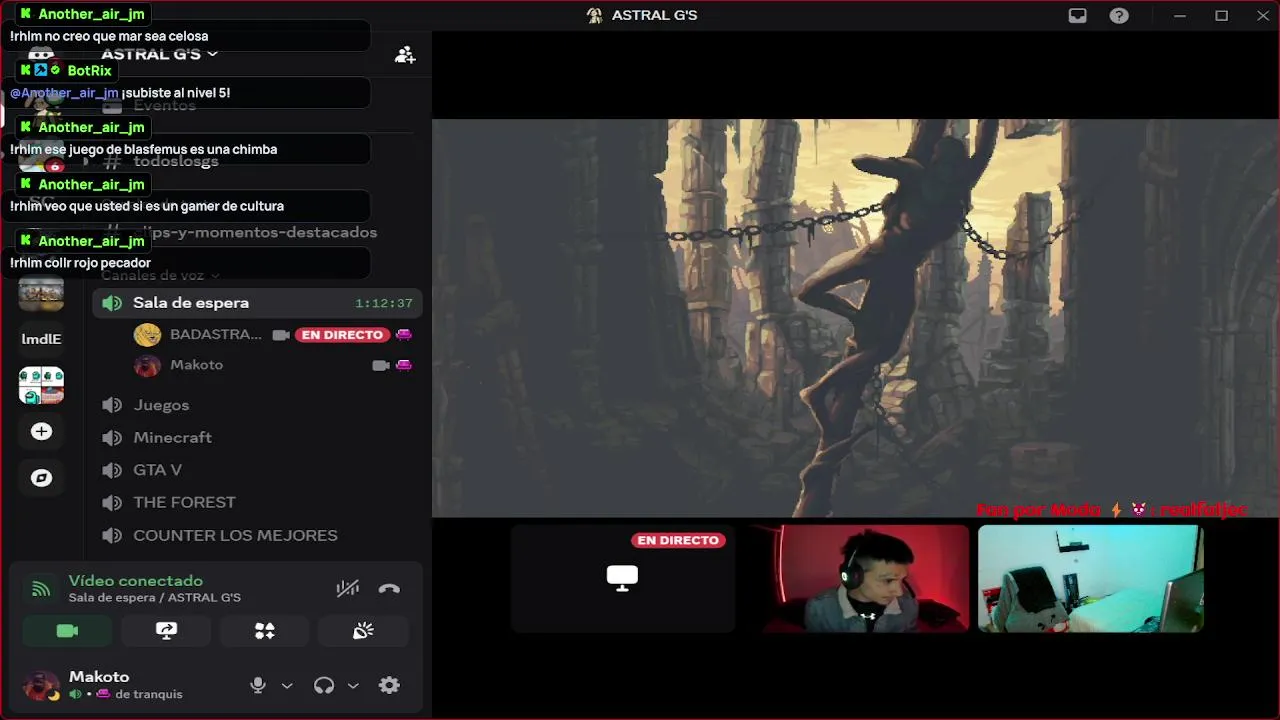Viewport: 1280px width, 720px height.
Task: Join the Sala de espera voice channel
Action: pyautogui.click(x=257, y=303)
